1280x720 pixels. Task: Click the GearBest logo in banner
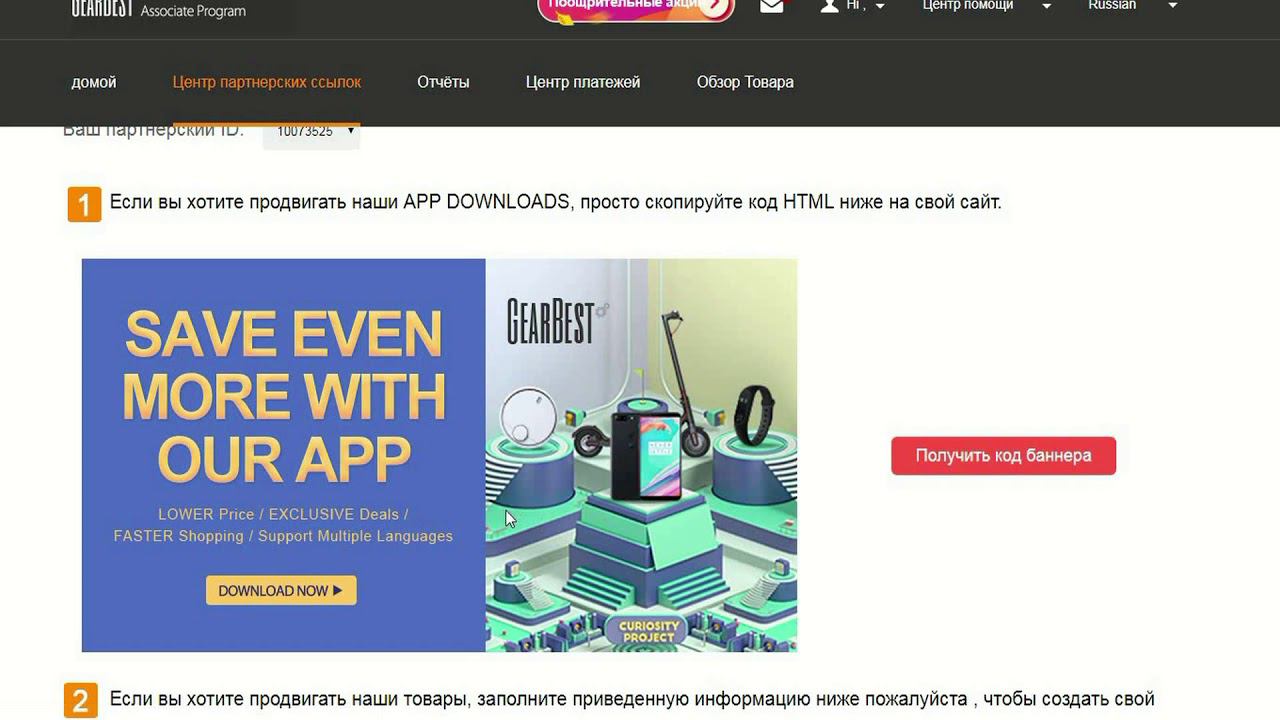tap(557, 321)
